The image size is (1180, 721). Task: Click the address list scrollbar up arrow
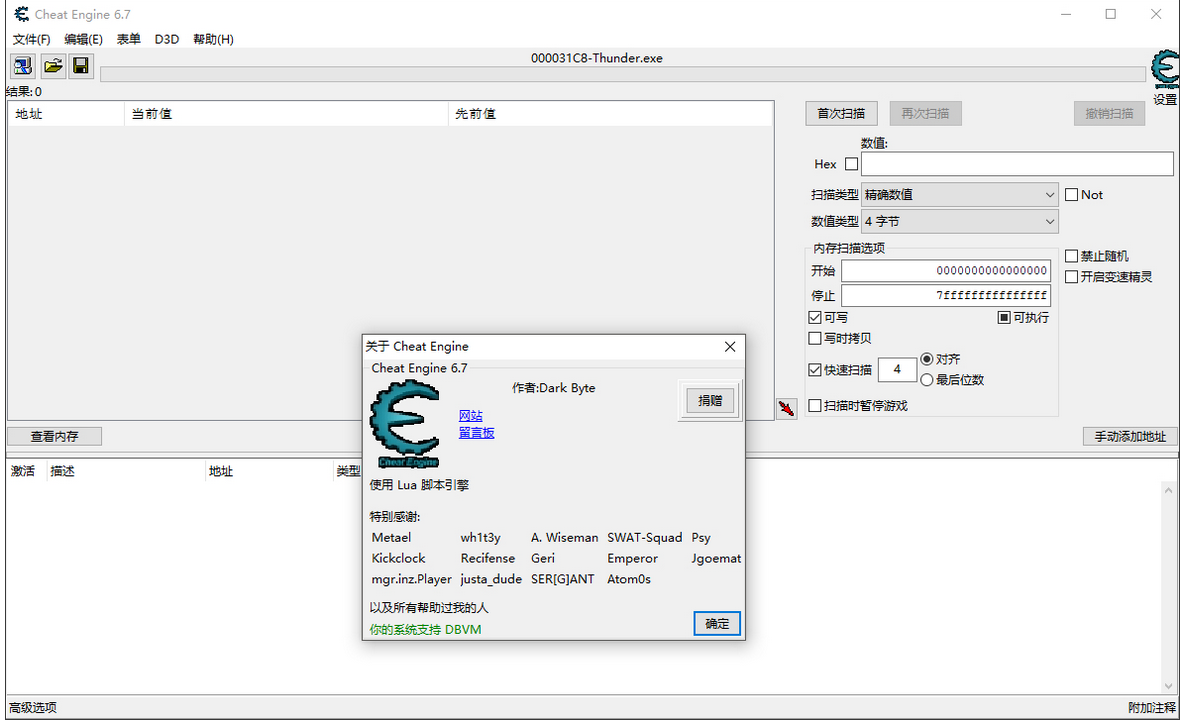coord(1169,490)
